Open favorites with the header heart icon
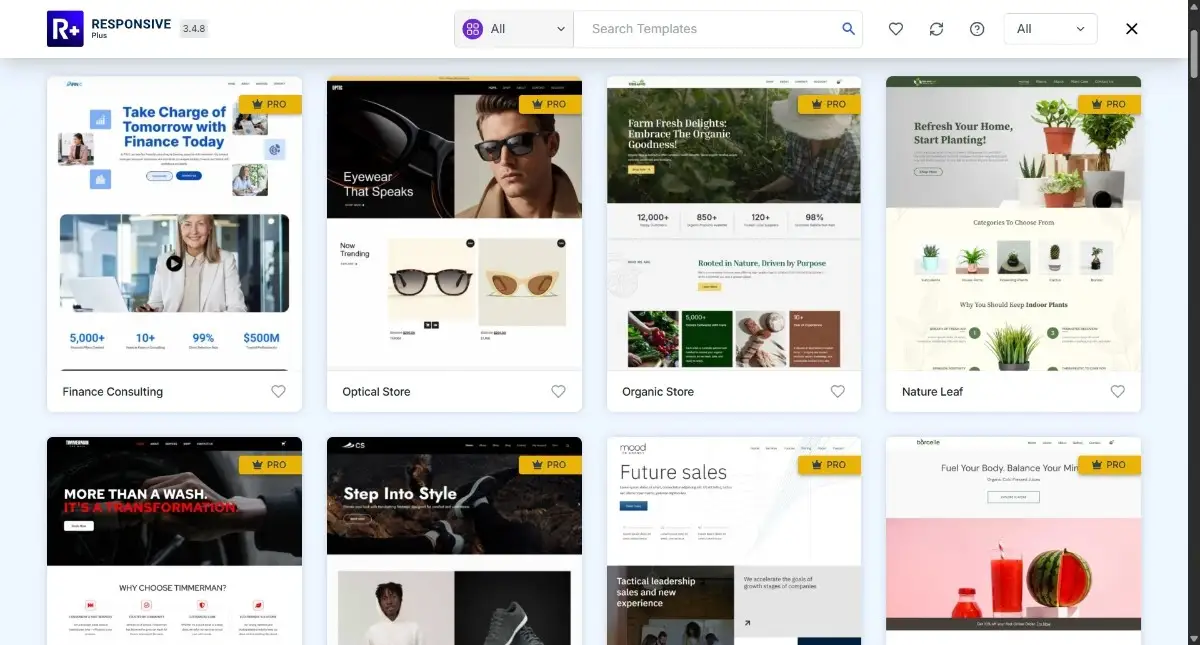Image resolution: width=1200 pixels, height=645 pixels. pyautogui.click(x=896, y=29)
